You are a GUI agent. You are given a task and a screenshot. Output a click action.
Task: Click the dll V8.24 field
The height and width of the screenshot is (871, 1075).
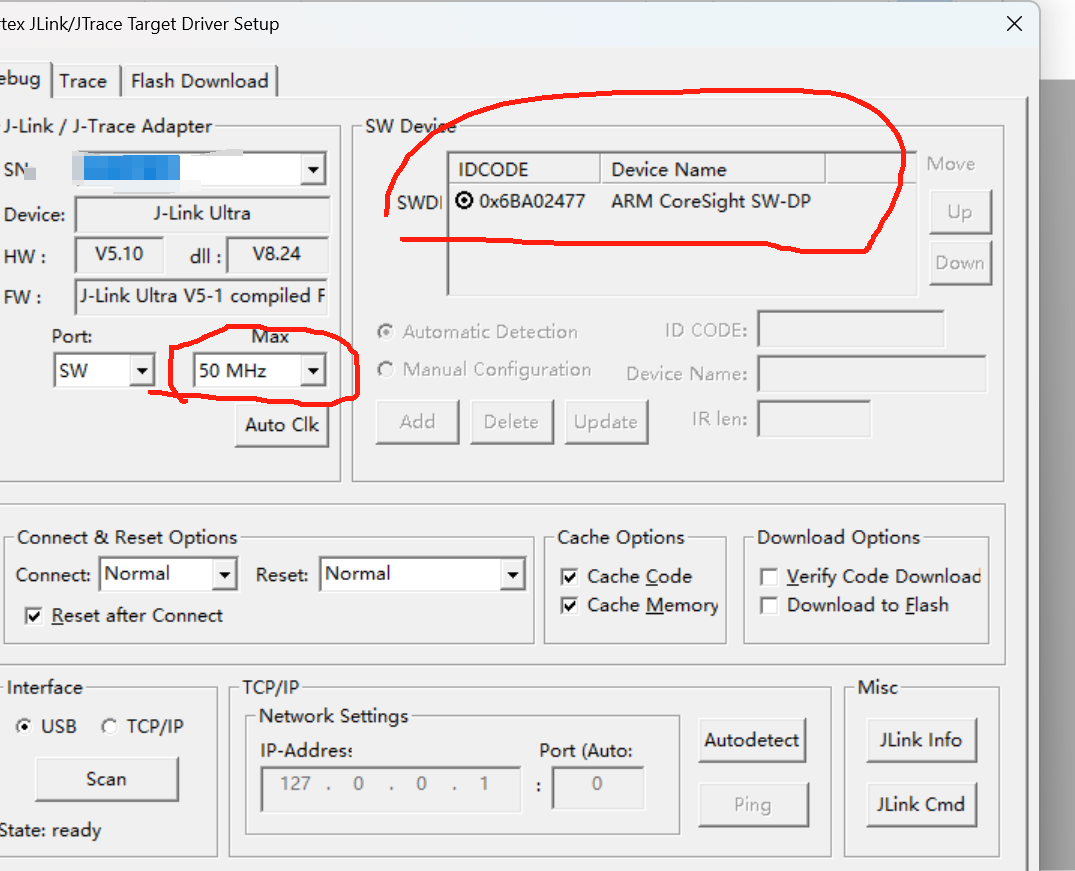pyautogui.click(x=277, y=254)
